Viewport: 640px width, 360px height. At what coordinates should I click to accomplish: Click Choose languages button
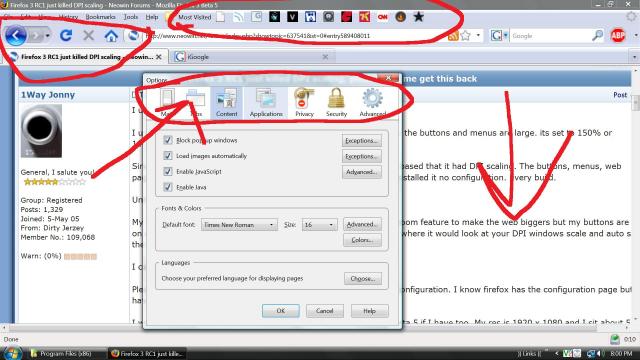362,278
